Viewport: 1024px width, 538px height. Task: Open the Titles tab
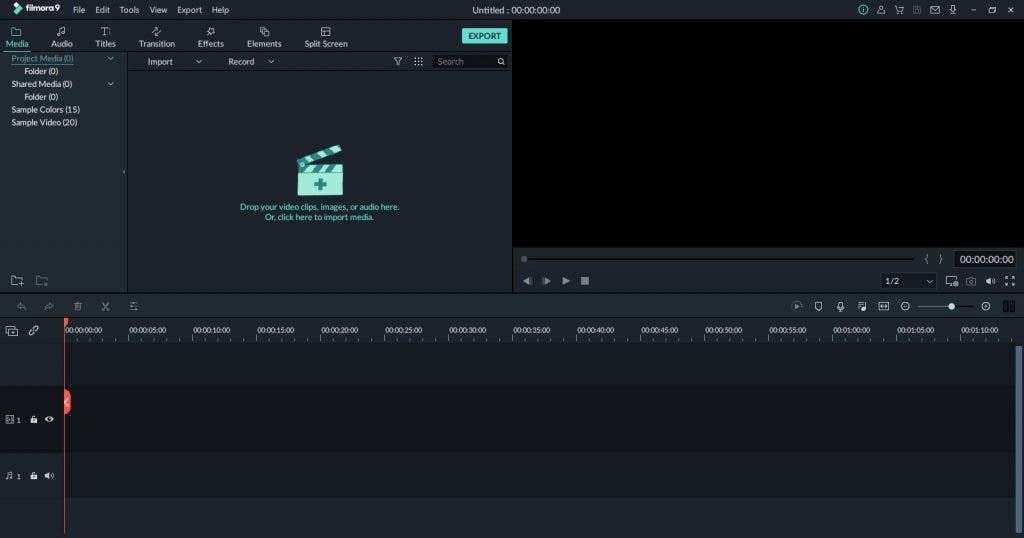click(x=105, y=37)
